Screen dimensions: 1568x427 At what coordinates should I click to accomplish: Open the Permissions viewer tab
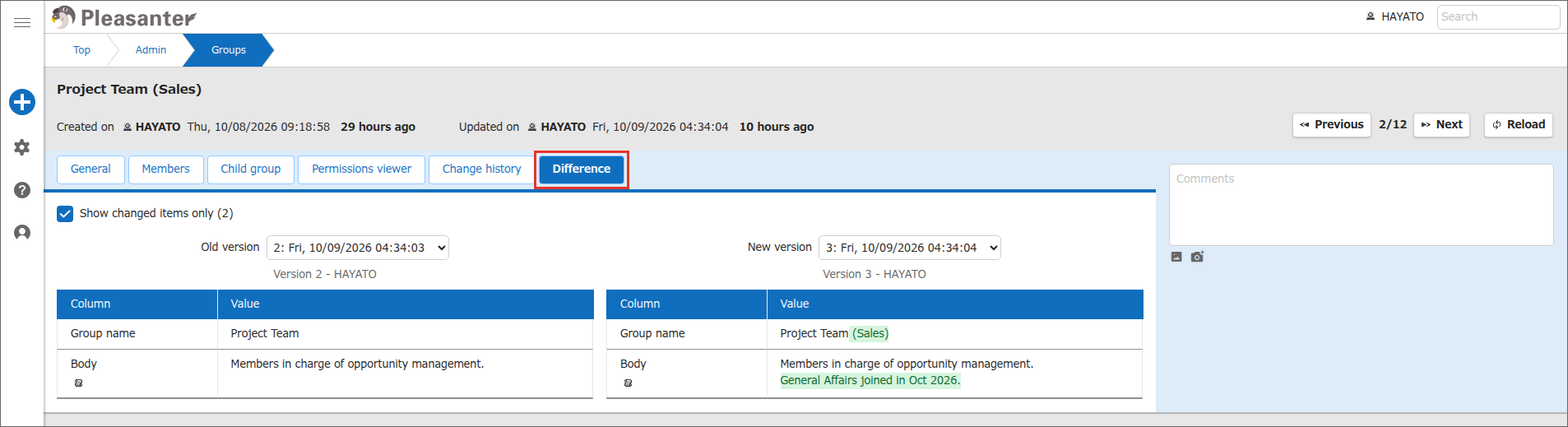point(361,169)
